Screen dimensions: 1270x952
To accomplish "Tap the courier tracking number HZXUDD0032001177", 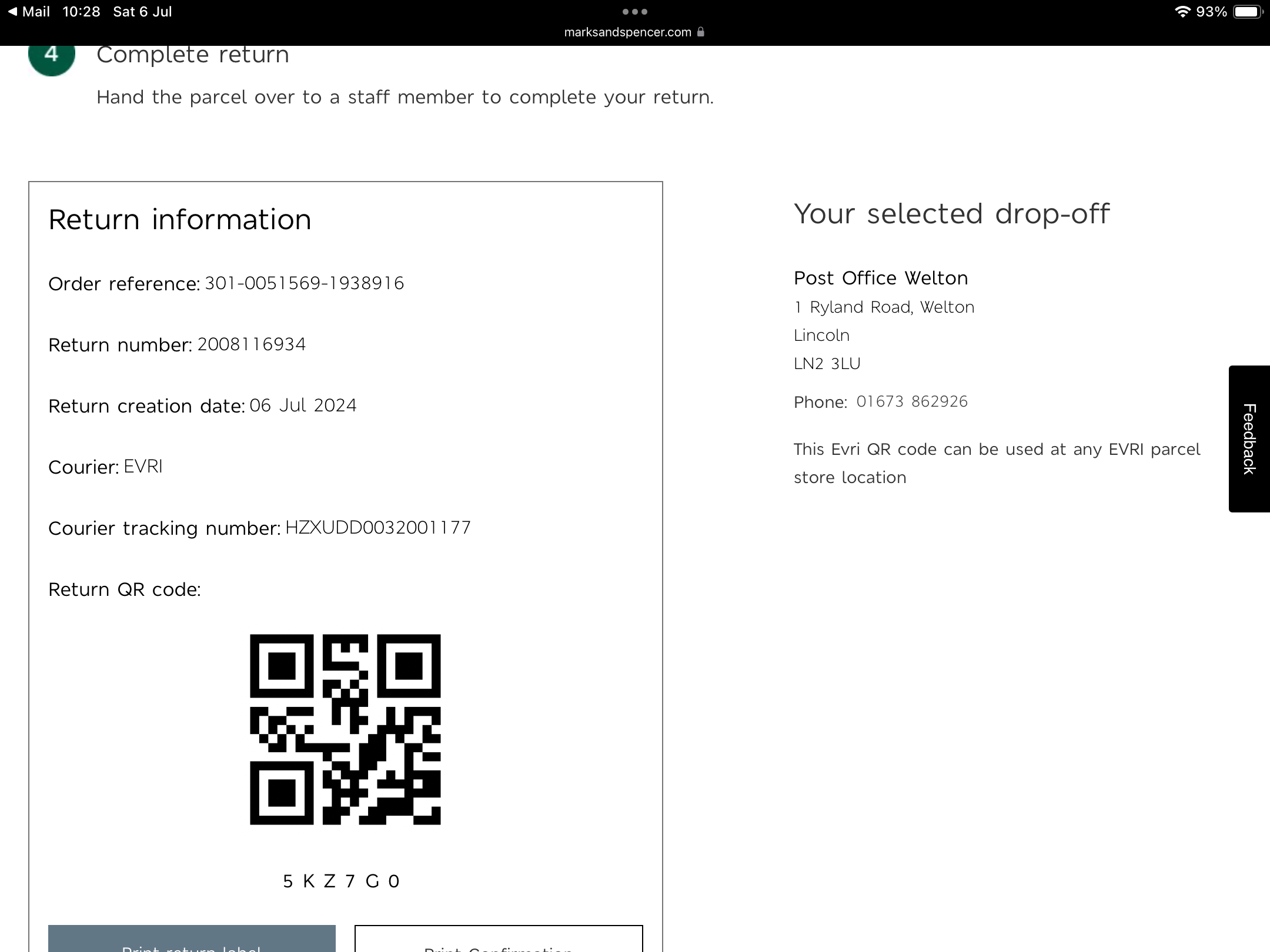I will (x=378, y=528).
